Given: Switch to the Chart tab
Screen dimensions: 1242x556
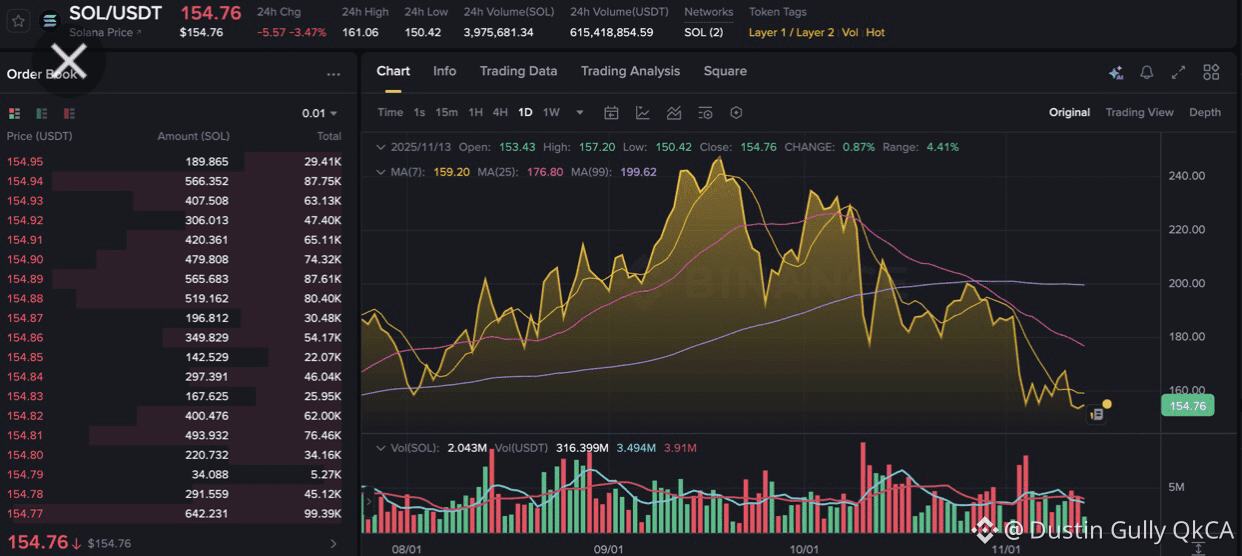Looking at the screenshot, I should [393, 71].
